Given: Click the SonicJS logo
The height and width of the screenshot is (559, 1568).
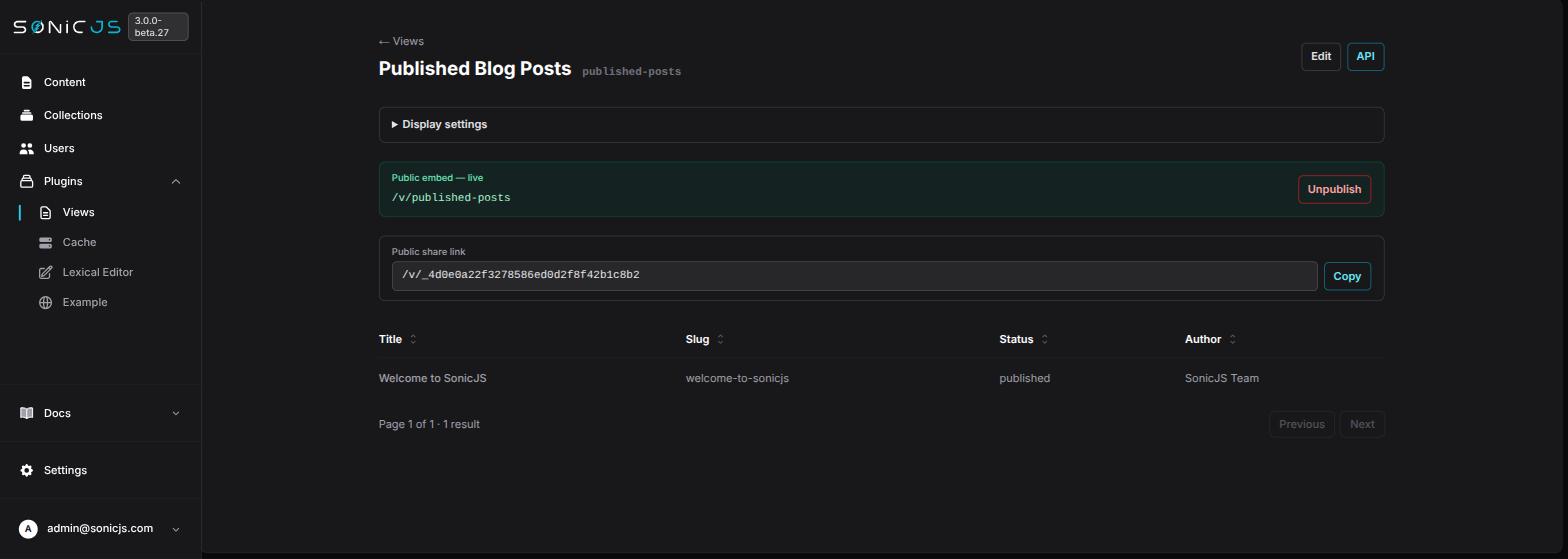Looking at the screenshot, I should (67, 27).
